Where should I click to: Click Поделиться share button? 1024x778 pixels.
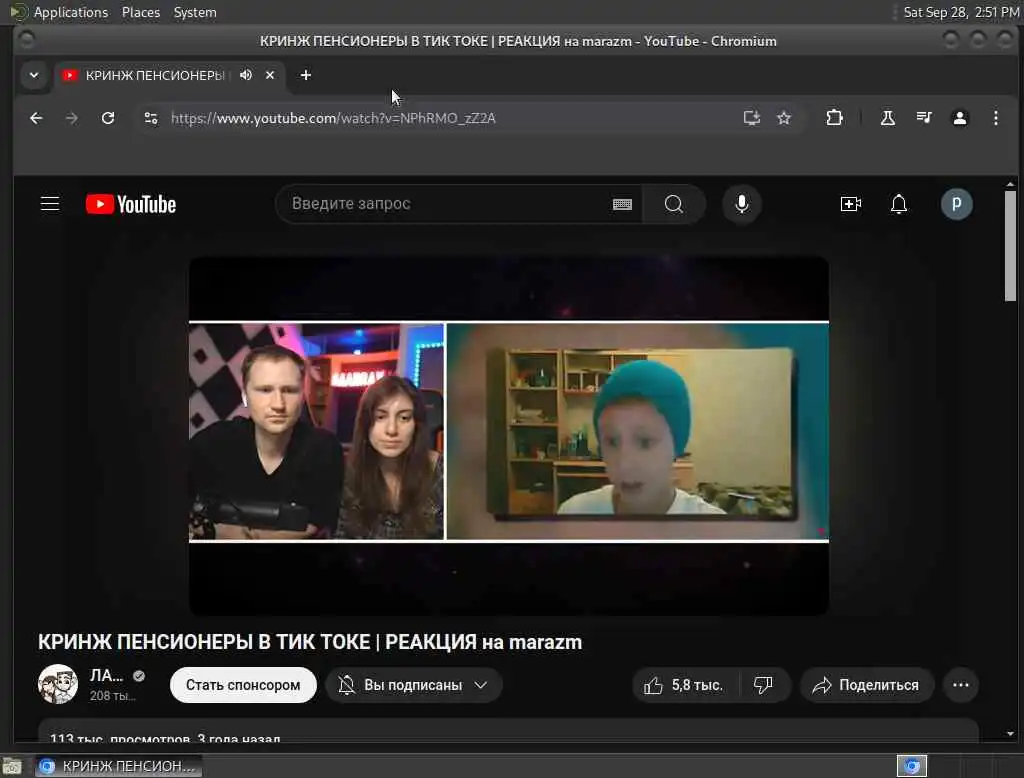click(x=867, y=685)
